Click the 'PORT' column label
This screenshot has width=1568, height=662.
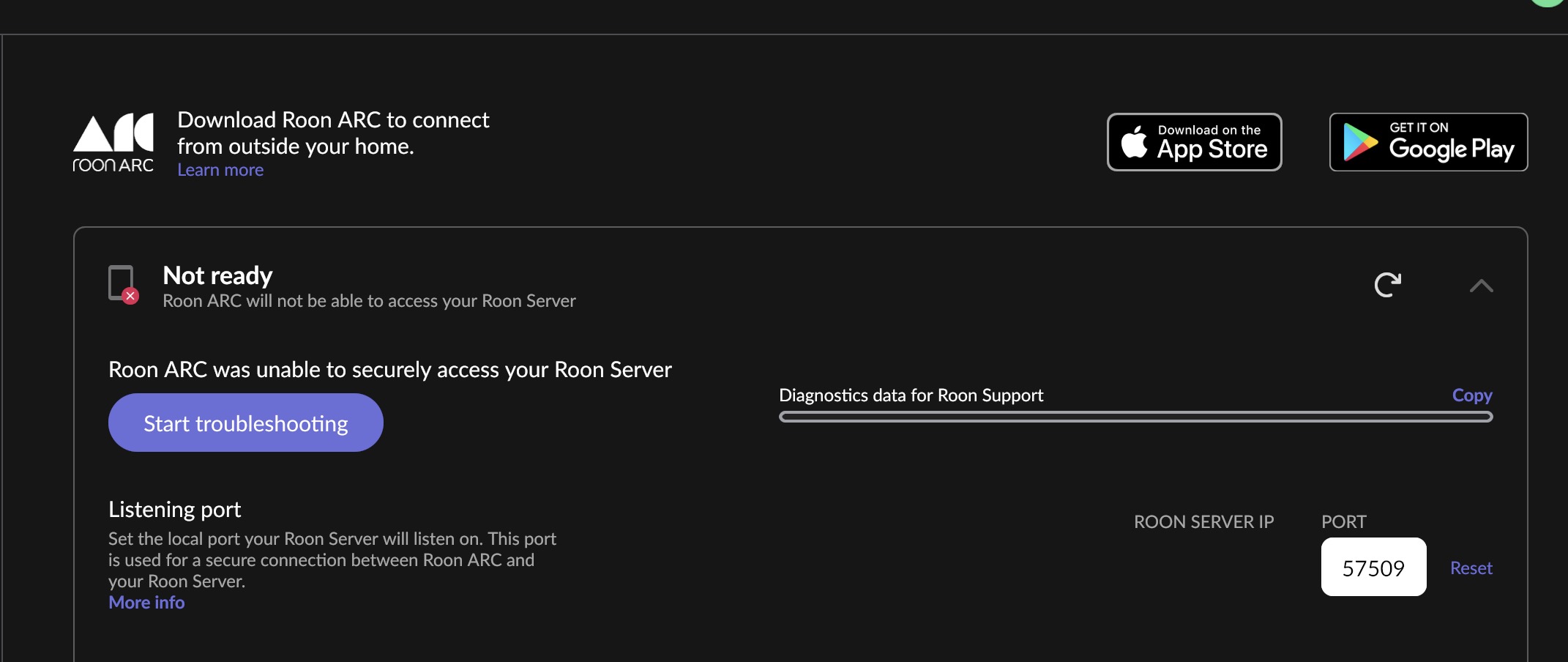(1343, 522)
